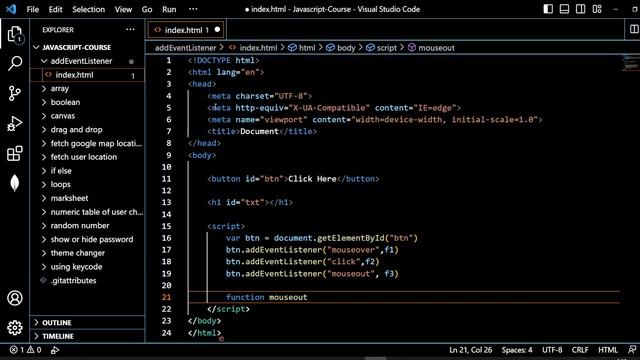Click the script breadcrumb segment

coord(381,48)
